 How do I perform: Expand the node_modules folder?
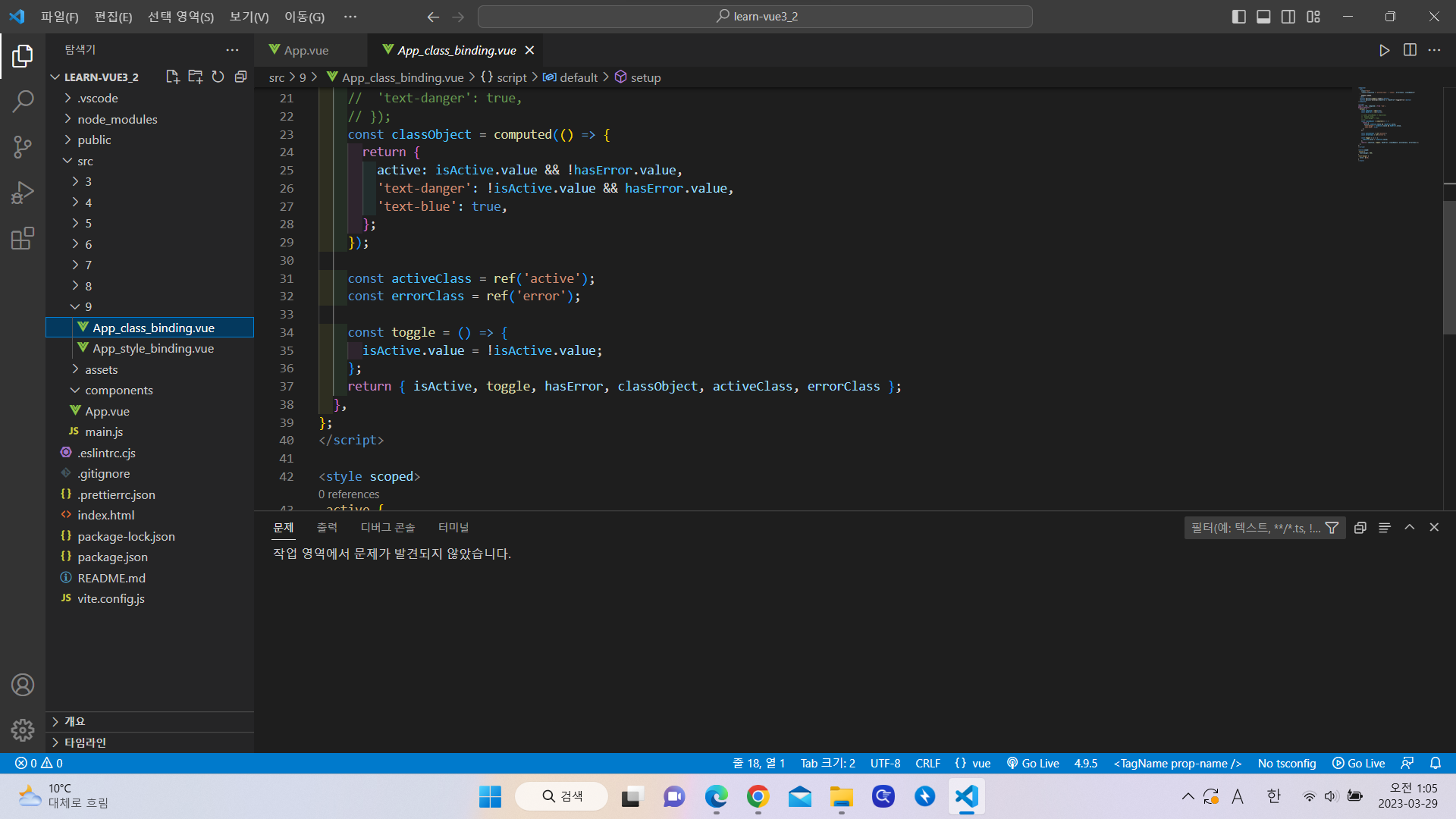click(149, 119)
